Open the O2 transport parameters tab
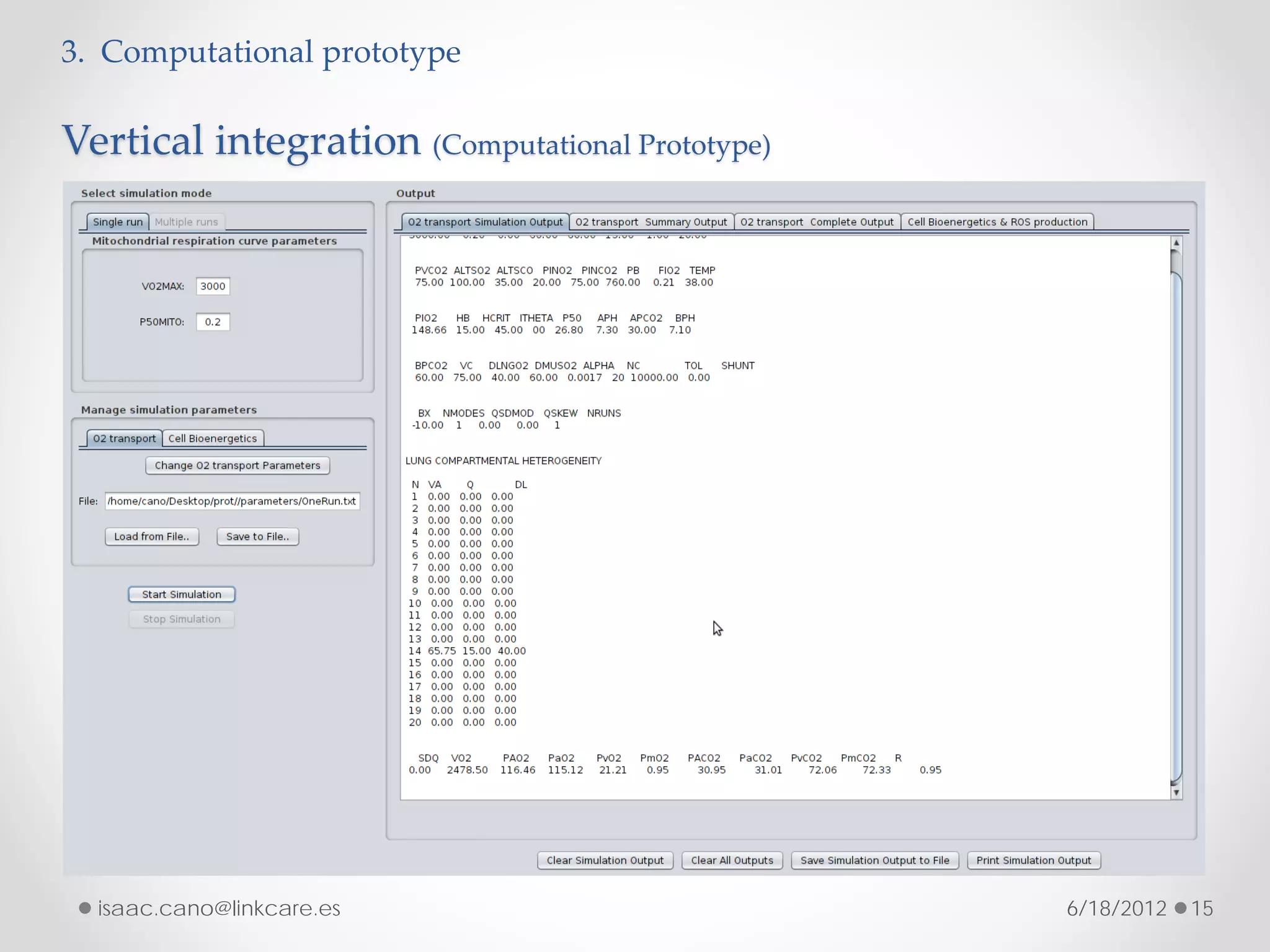Screen dimensions: 1270x952 click(x=124, y=438)
